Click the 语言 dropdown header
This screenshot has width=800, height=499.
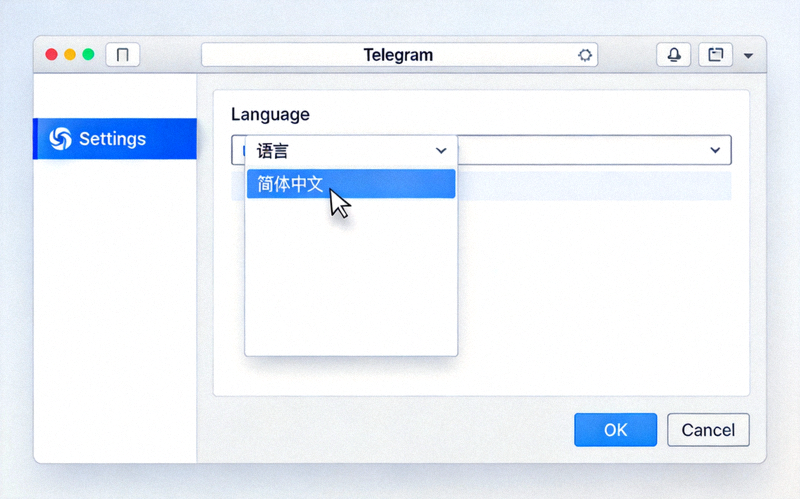click(x=351, y=151)
